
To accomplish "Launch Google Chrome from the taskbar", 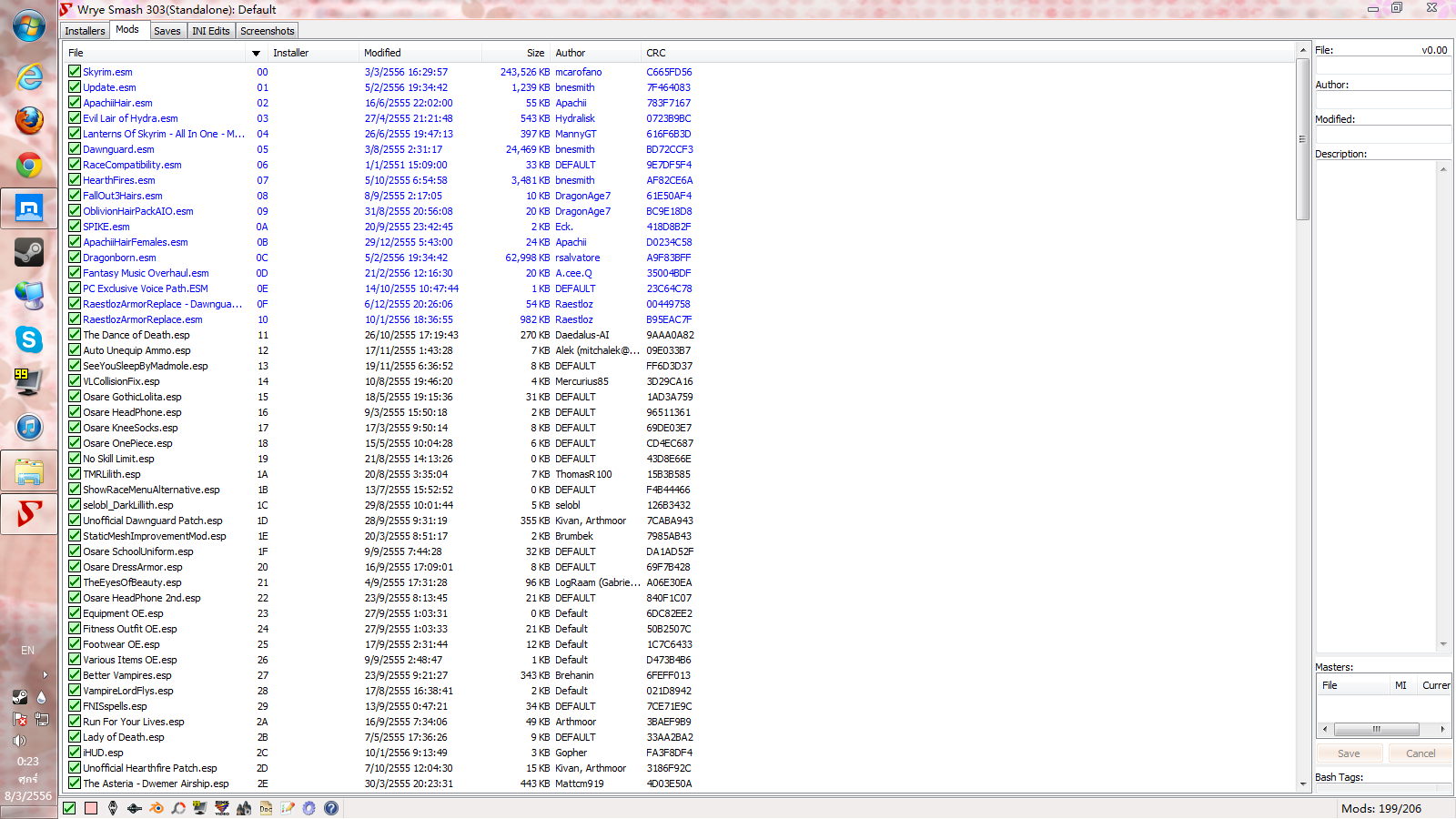I will [x=29, y=165].
